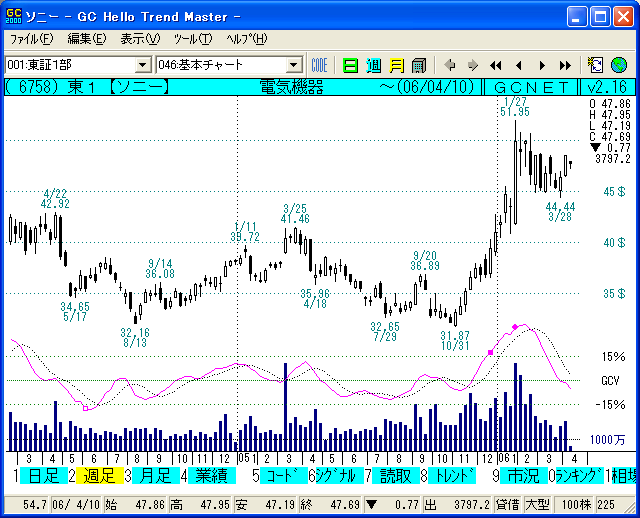
Task: Click the double-right fast-forward arrow
Action: coord(565,65)
